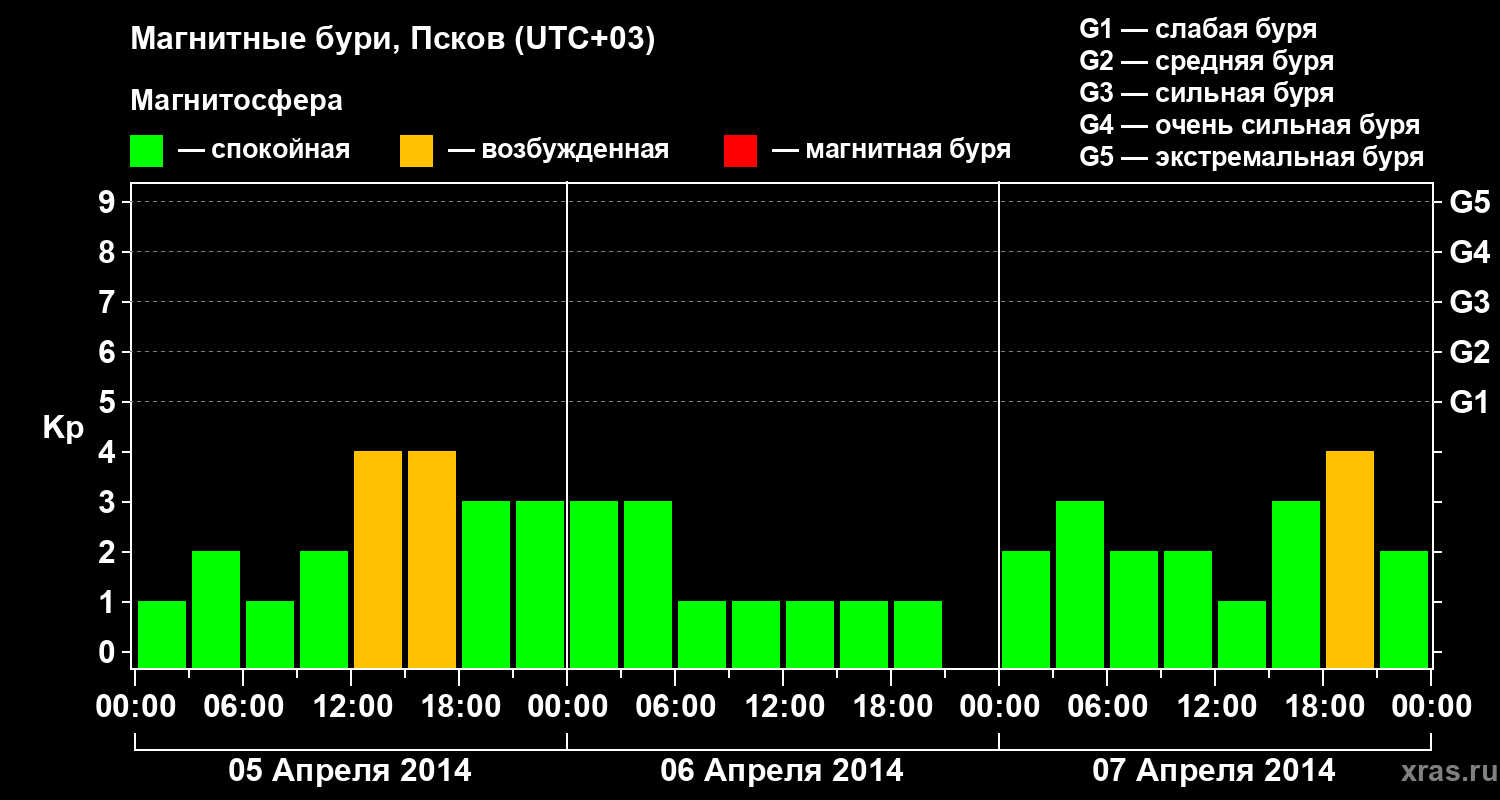Select the orange Kp 4 bar on 07 April
Viewport: 1500px width, 800px height.
click(x=1350, y=559)
